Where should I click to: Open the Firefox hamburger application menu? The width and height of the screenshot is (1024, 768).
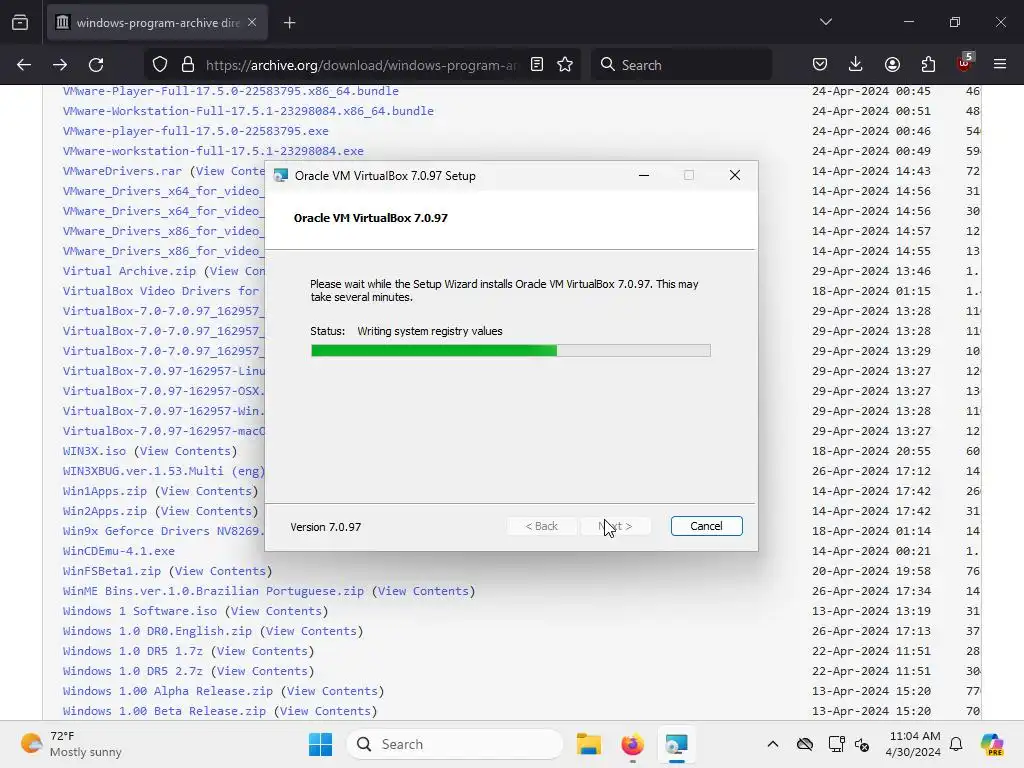click(x=1000, y=64)
